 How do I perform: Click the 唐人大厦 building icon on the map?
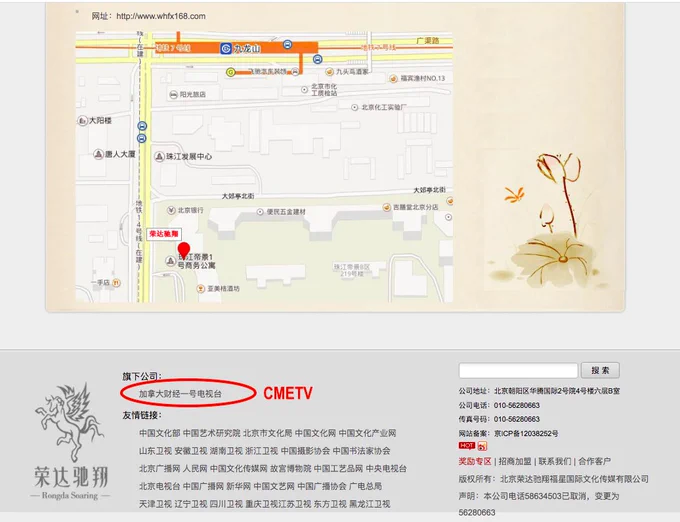98,154
